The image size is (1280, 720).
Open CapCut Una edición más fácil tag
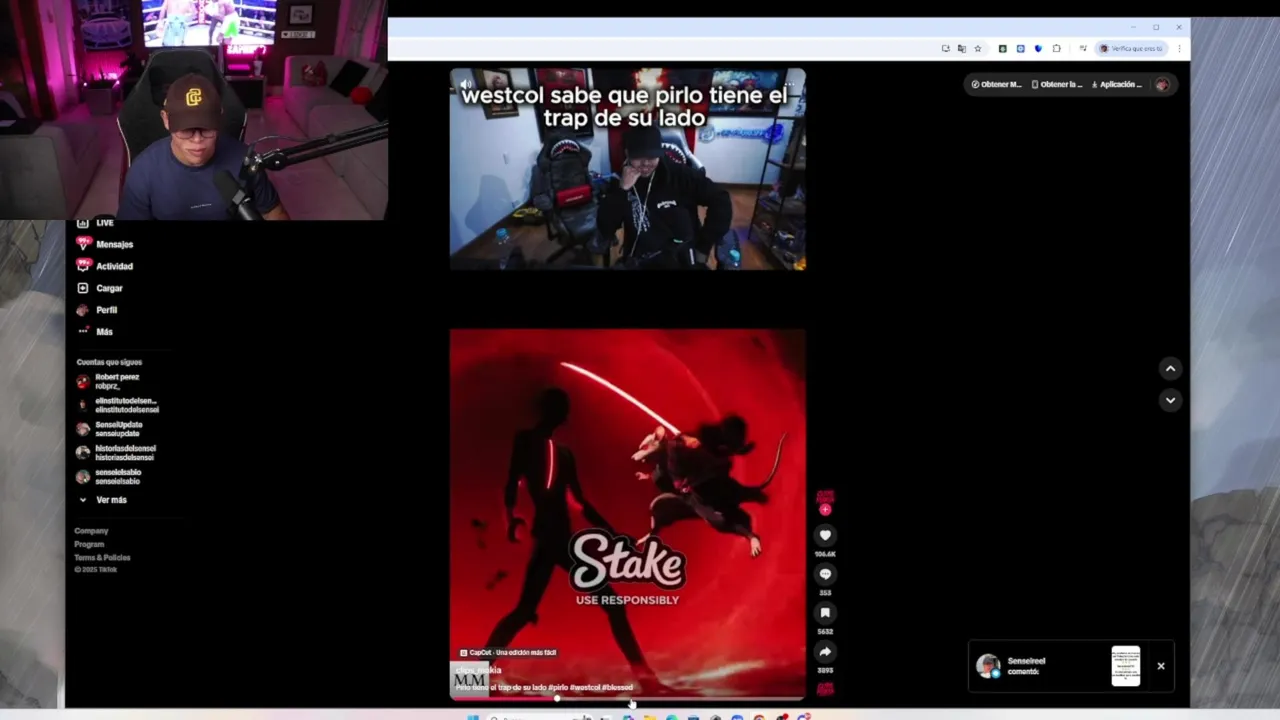pos(508,653)
